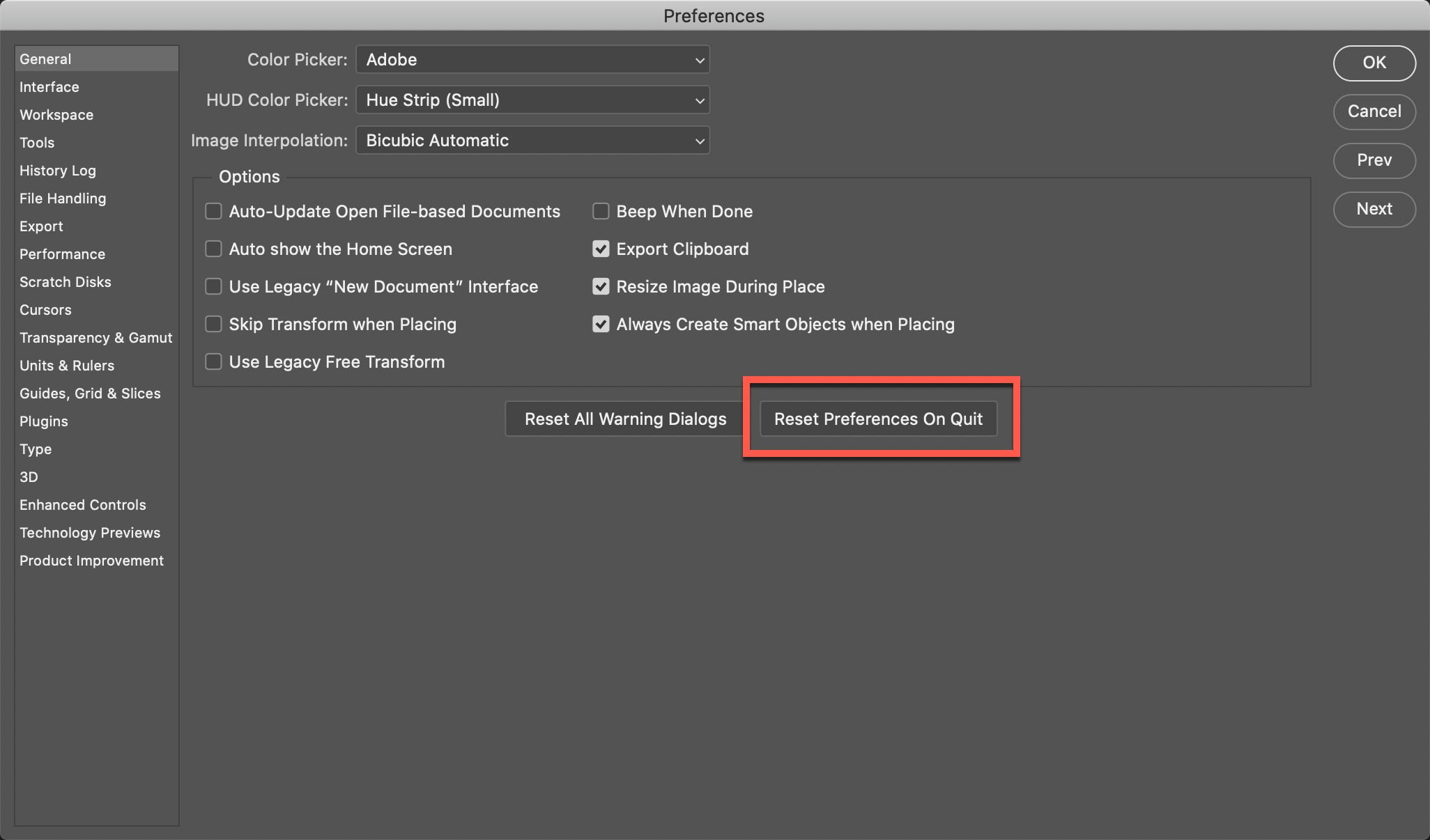Check Use Legacy Free Transform
This screenshot has height=840, width=1430.
pyautogui.click(x=213, y=361)
